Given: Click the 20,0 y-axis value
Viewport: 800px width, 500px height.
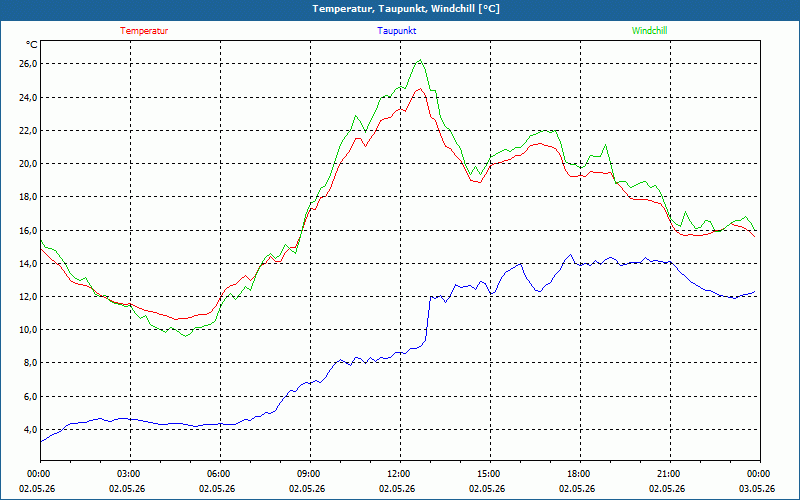Looking at the screenshot, I should pos(28,164).
